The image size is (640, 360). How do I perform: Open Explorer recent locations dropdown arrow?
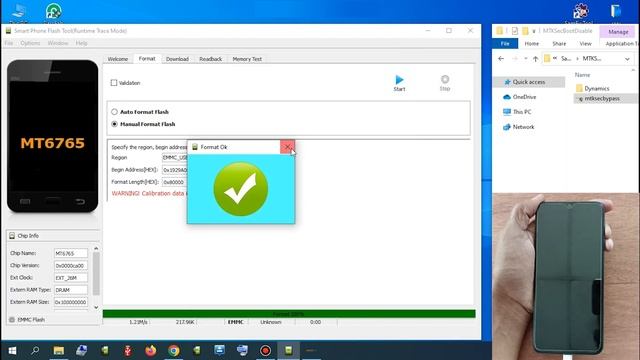[526, 59]
